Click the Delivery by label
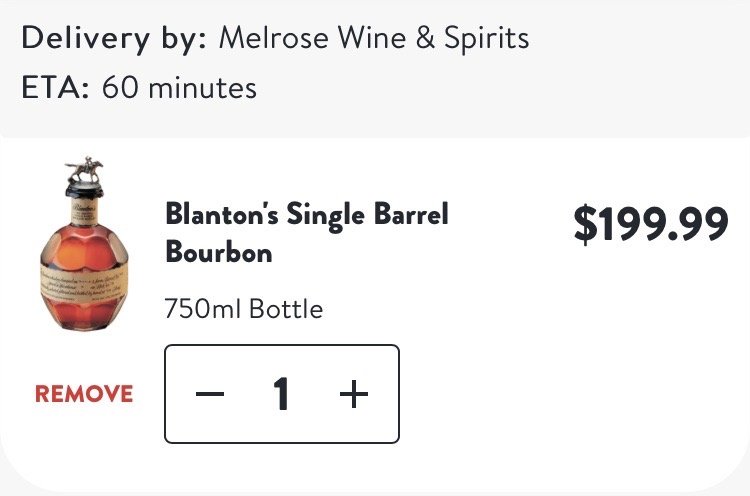 (x=114, y=39)
